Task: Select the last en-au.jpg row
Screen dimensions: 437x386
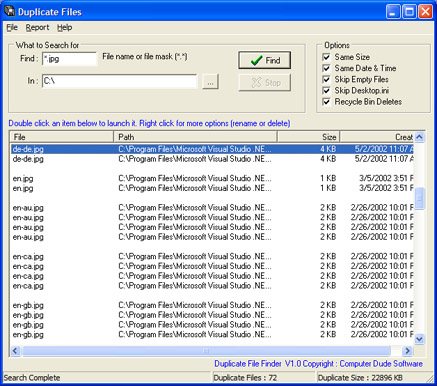Action: (x=212, y=237)
